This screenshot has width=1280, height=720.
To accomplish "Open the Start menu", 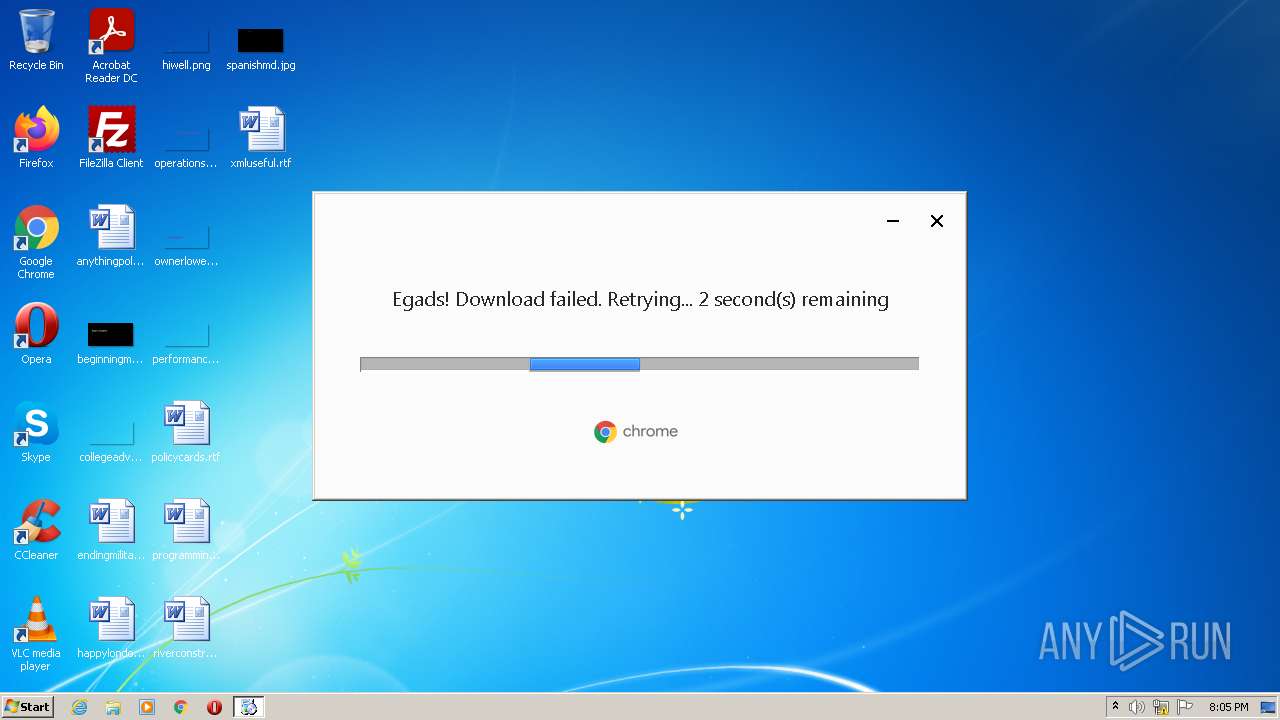I will (28, 707).
